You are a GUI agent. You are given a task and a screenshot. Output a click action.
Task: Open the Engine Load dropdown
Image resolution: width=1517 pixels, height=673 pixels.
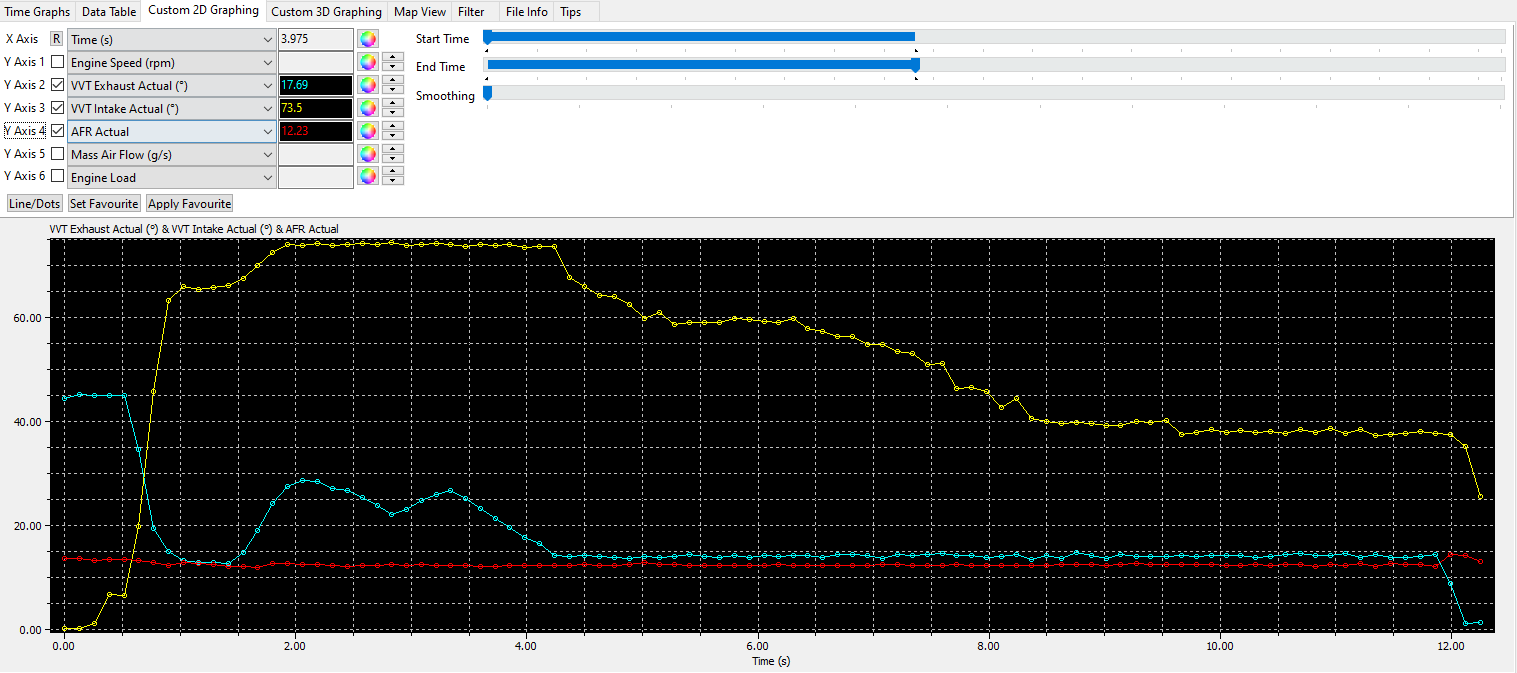pos(171,177)
